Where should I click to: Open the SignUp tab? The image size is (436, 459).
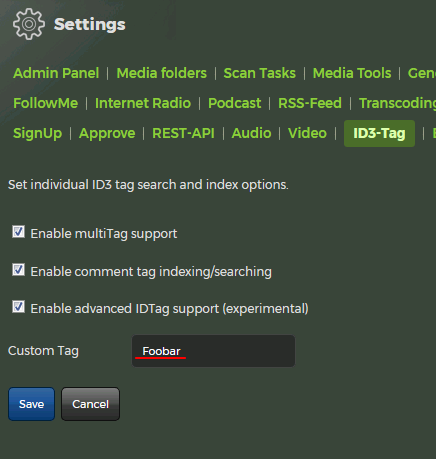coord(37,133)
